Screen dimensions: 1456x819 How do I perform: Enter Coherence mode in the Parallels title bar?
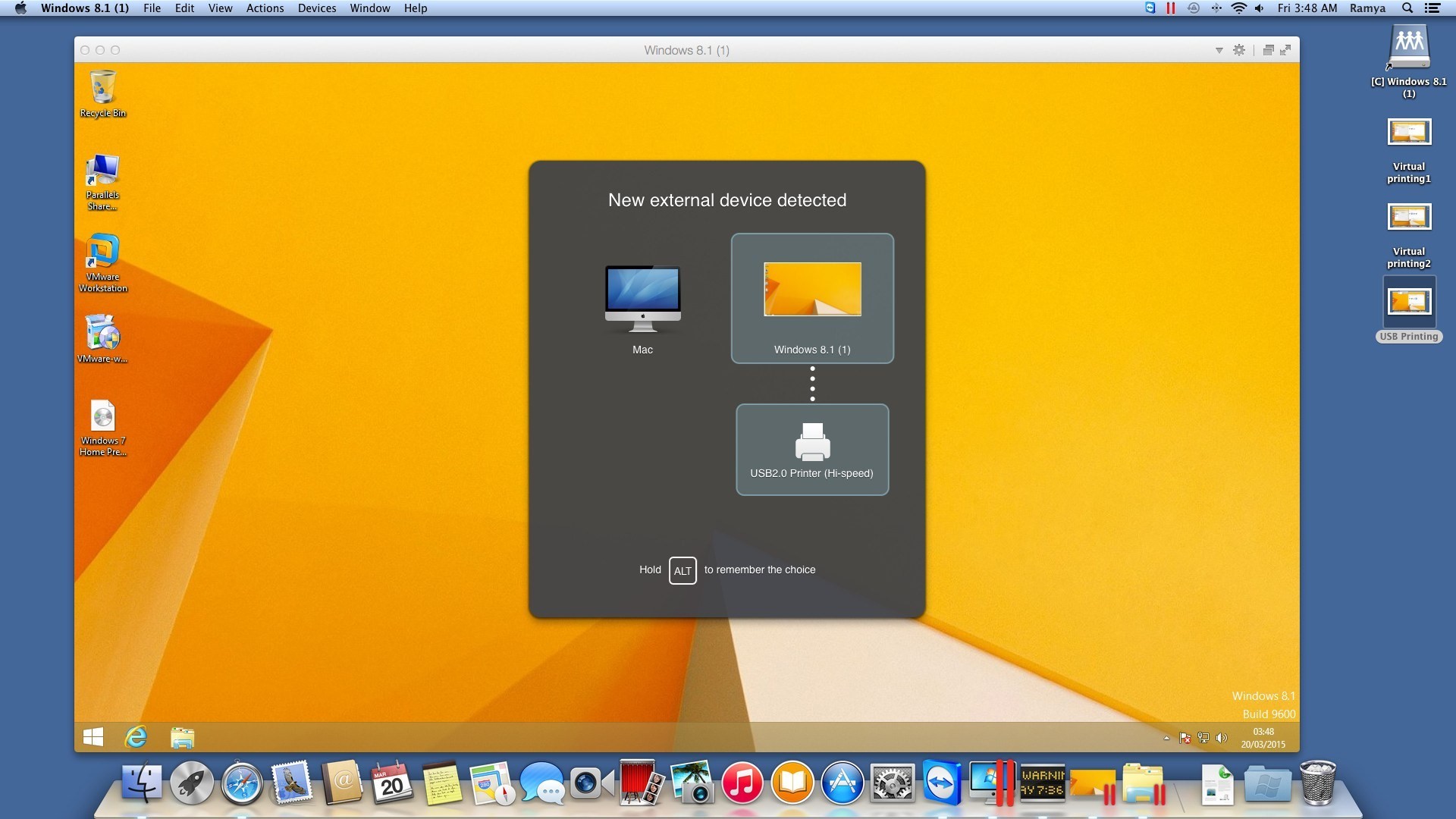(1268, 50)
